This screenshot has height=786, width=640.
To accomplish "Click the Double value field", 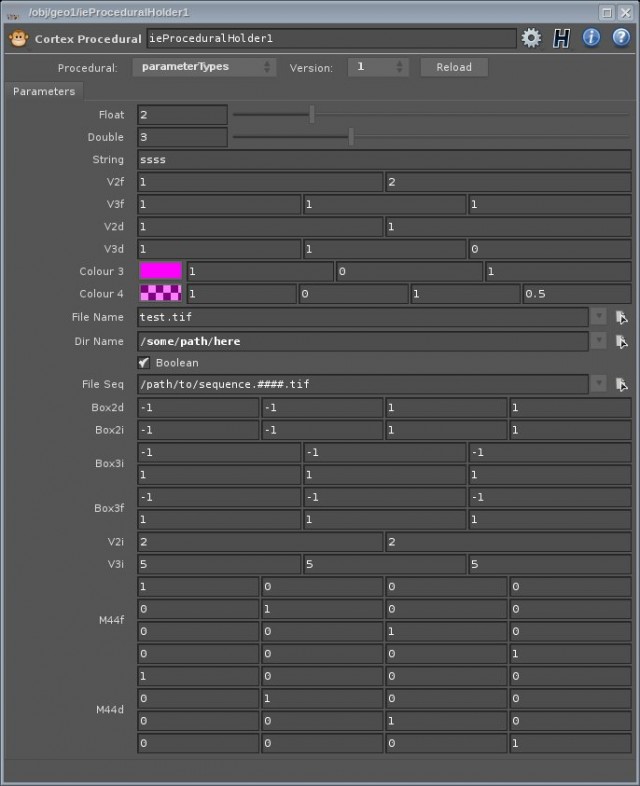I will click(182, 137).
